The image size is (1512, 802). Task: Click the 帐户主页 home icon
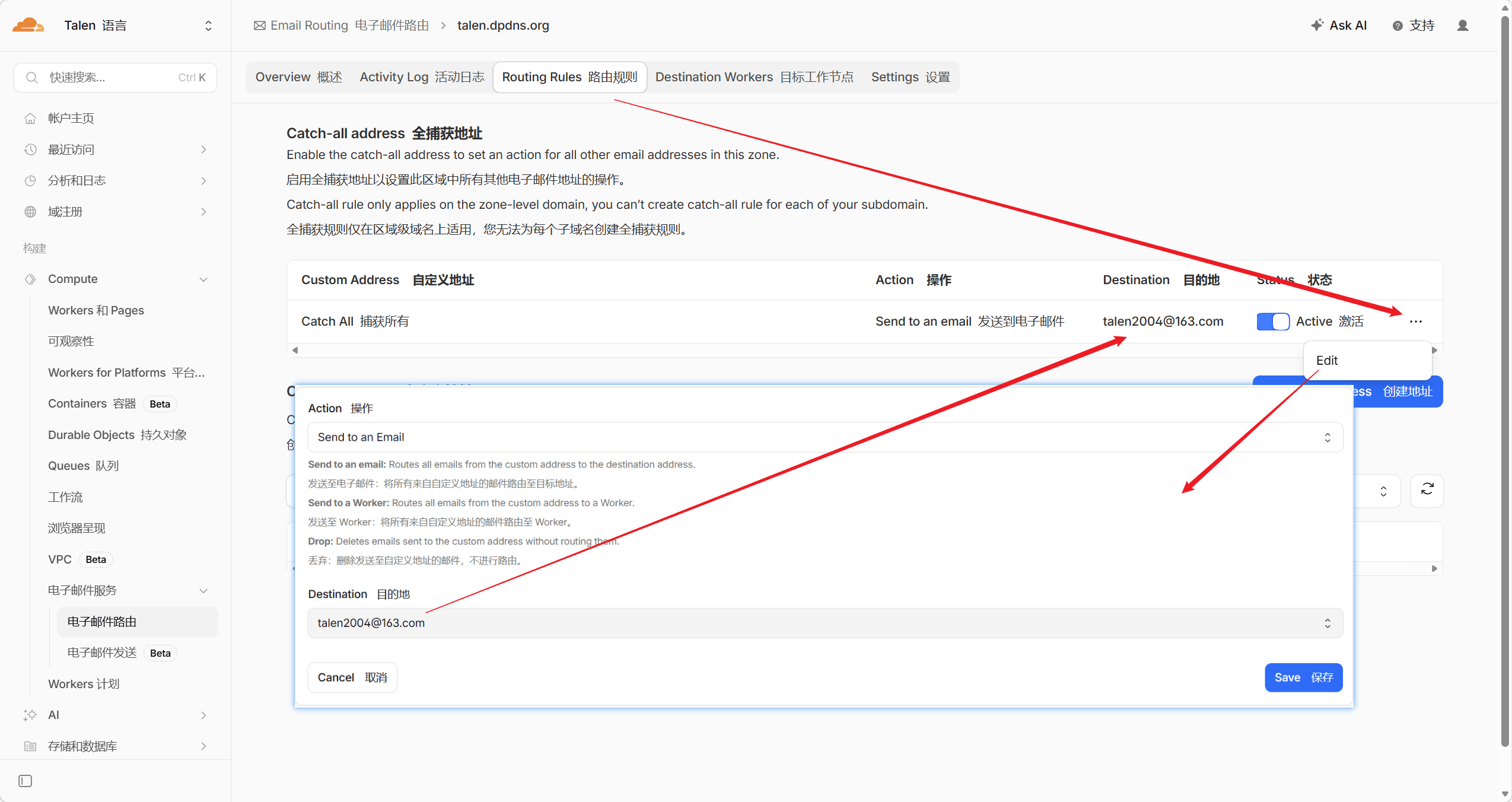pos(30,118)
